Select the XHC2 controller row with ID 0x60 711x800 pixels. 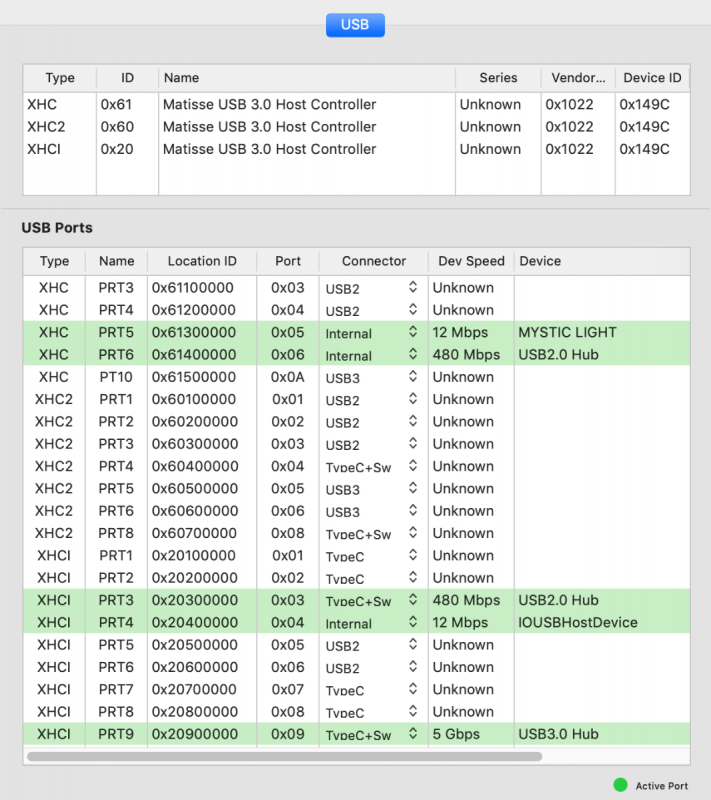click(x=300, y=127)
